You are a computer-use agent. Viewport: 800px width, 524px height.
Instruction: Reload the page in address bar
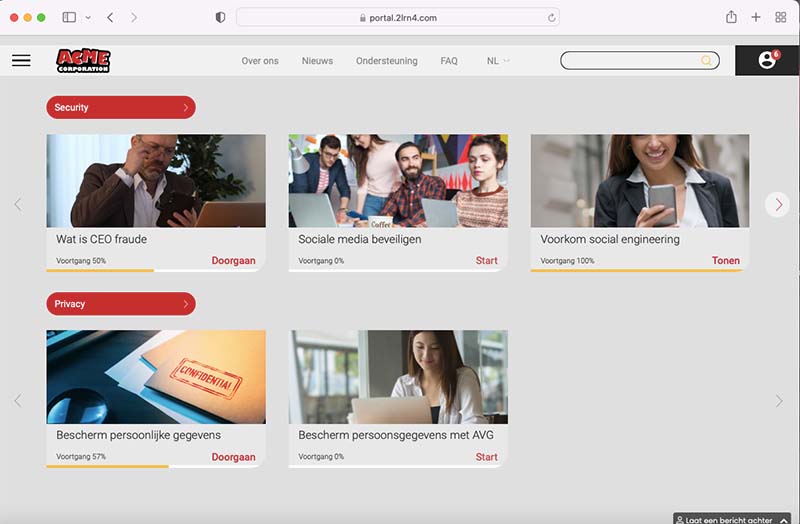(x=551, y=17)
